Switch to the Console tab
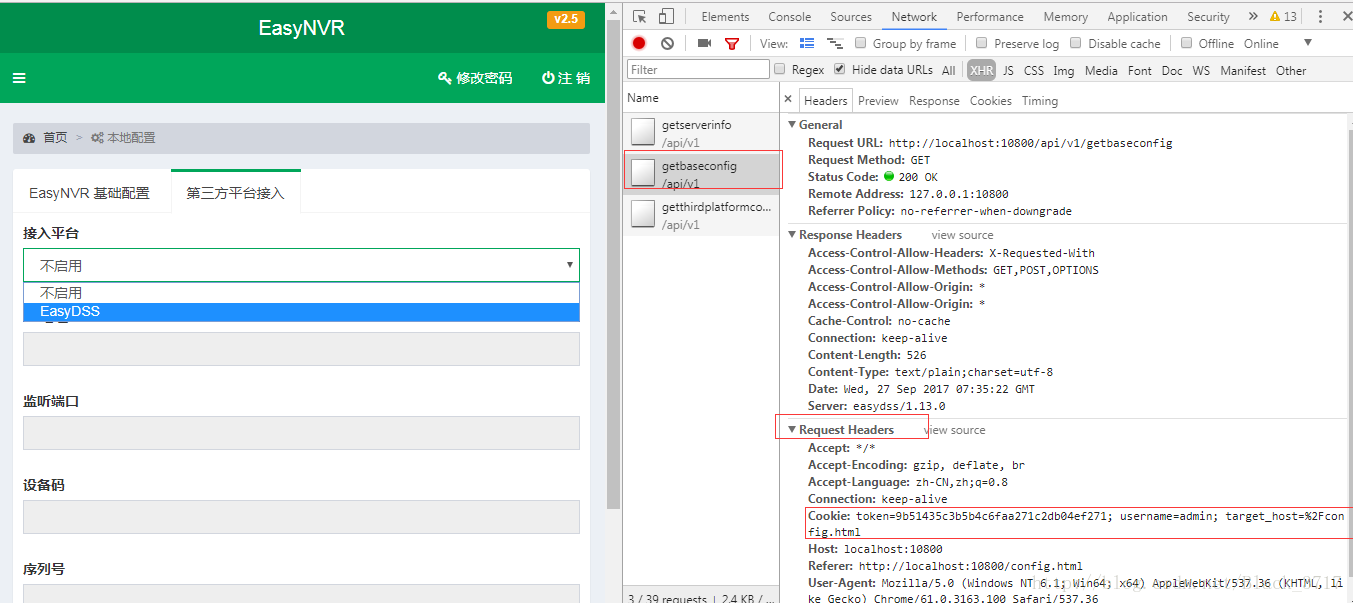 pos(790,17)
